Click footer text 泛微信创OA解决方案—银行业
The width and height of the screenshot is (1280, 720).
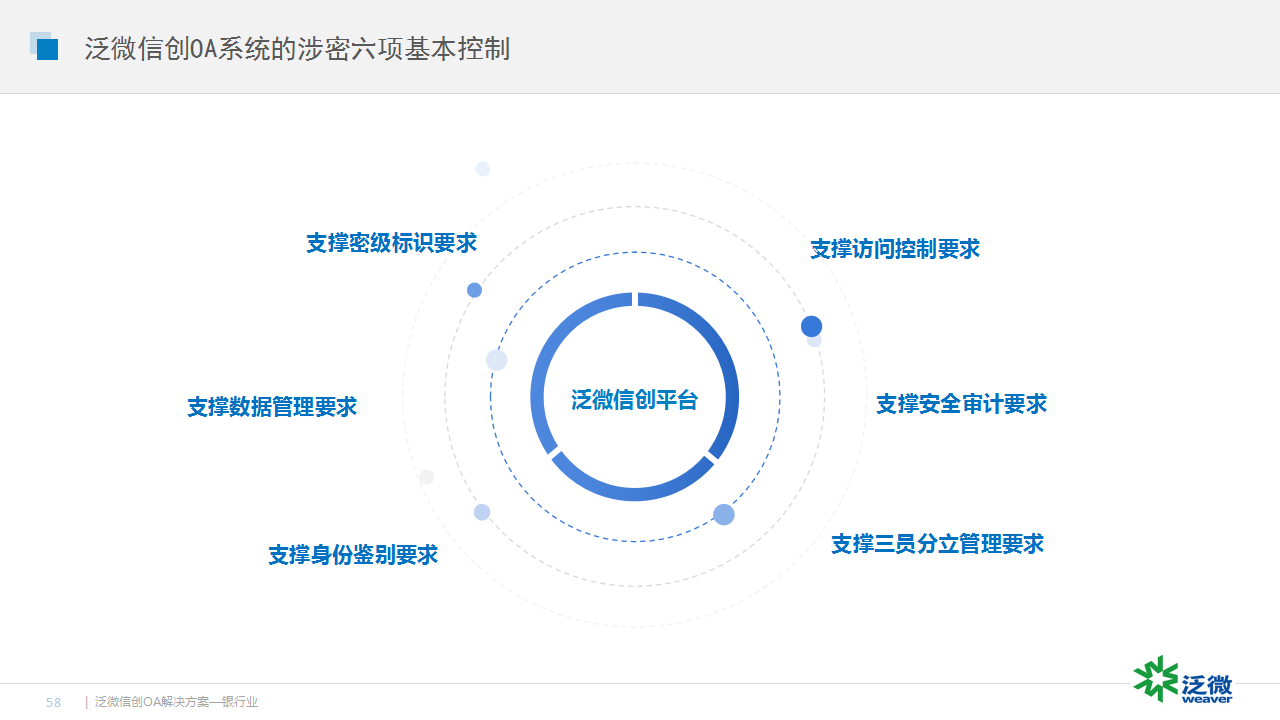click(176, 703)
